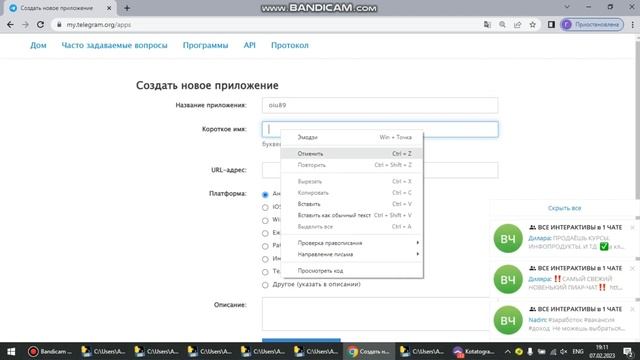Select the Android platform radio button
This screenshot has width=640, height=360.
(x=265, y=195)
